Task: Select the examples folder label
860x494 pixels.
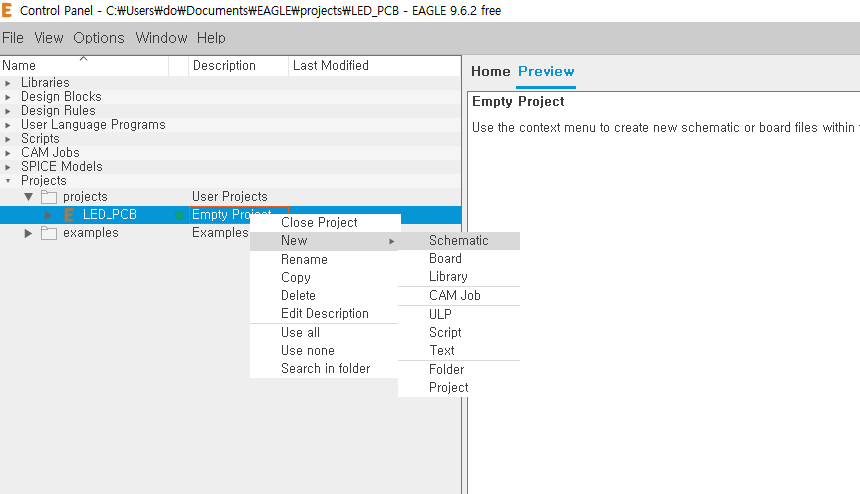Action: tap(90, 233)
